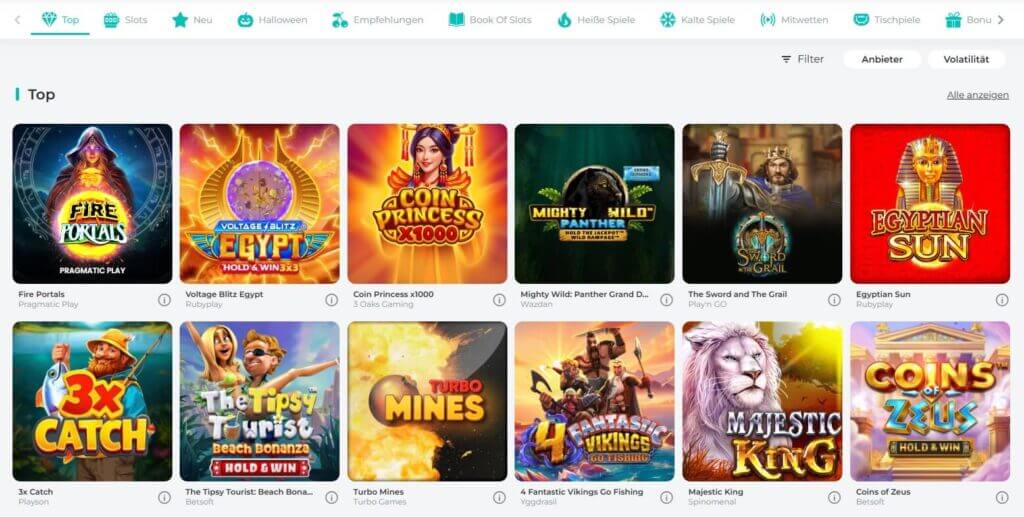
Task: Open info icon for 3x Catch
Action: (164, 497)
